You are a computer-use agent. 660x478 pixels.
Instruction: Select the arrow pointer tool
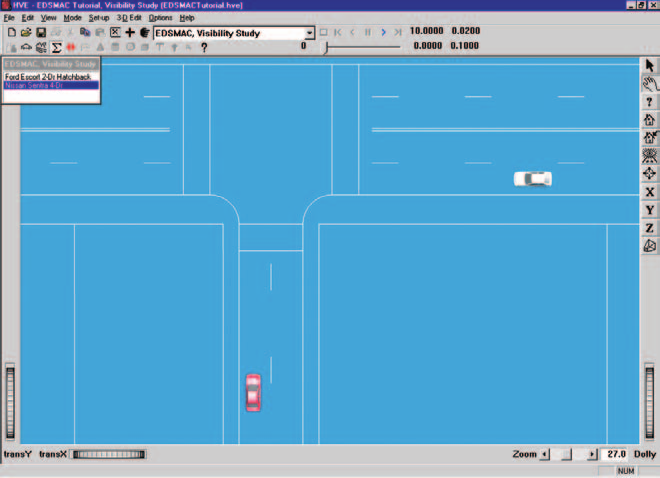(x=649, y=66)
